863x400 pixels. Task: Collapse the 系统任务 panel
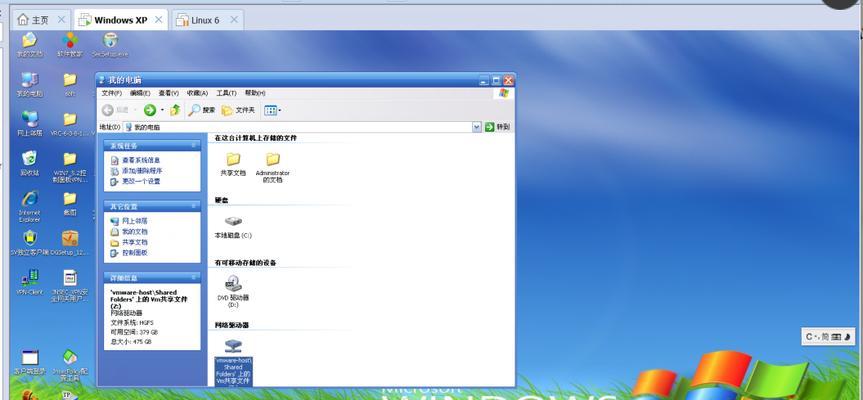coord(194,145)
